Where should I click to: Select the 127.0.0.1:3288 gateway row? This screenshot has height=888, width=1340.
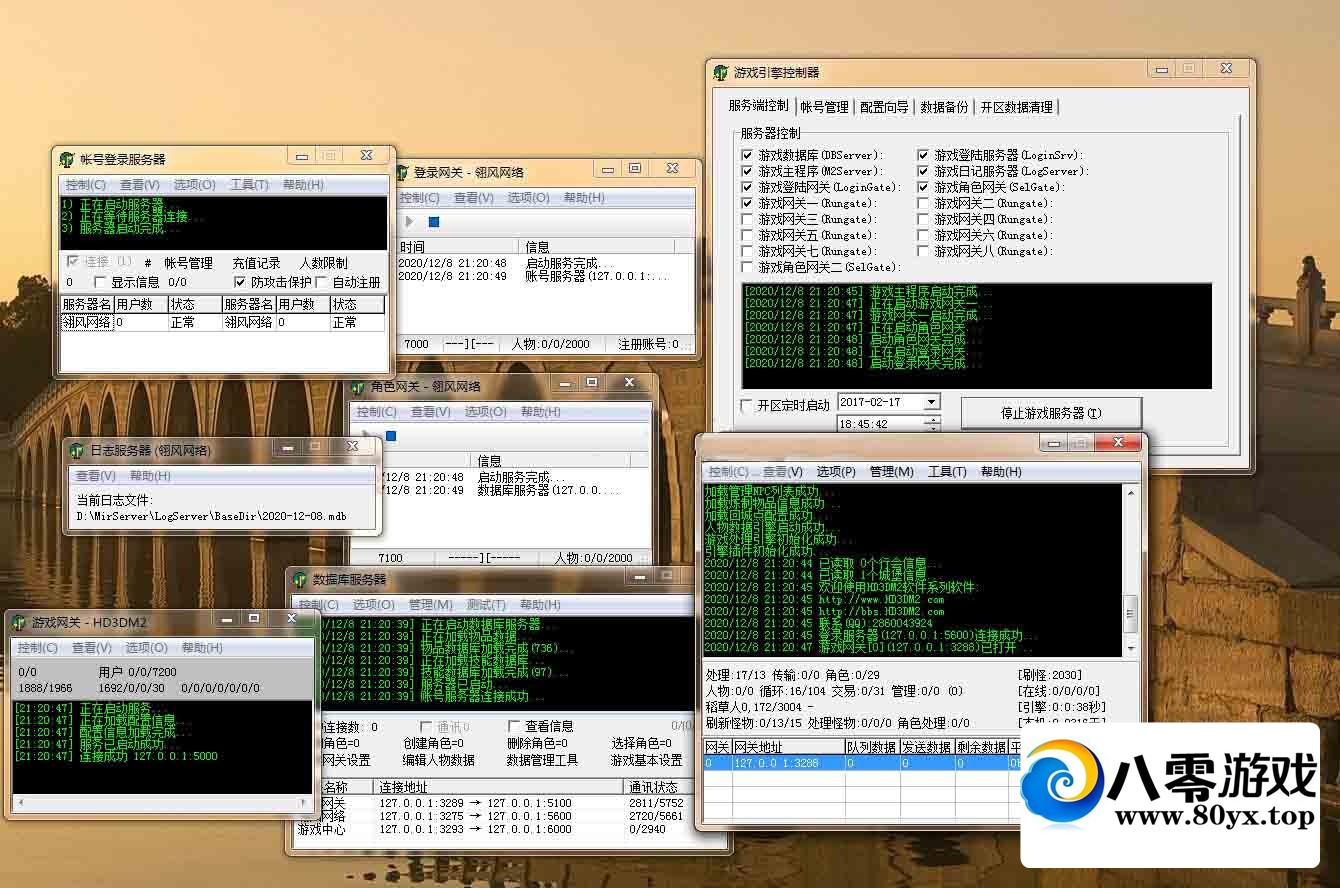point(862,763)
